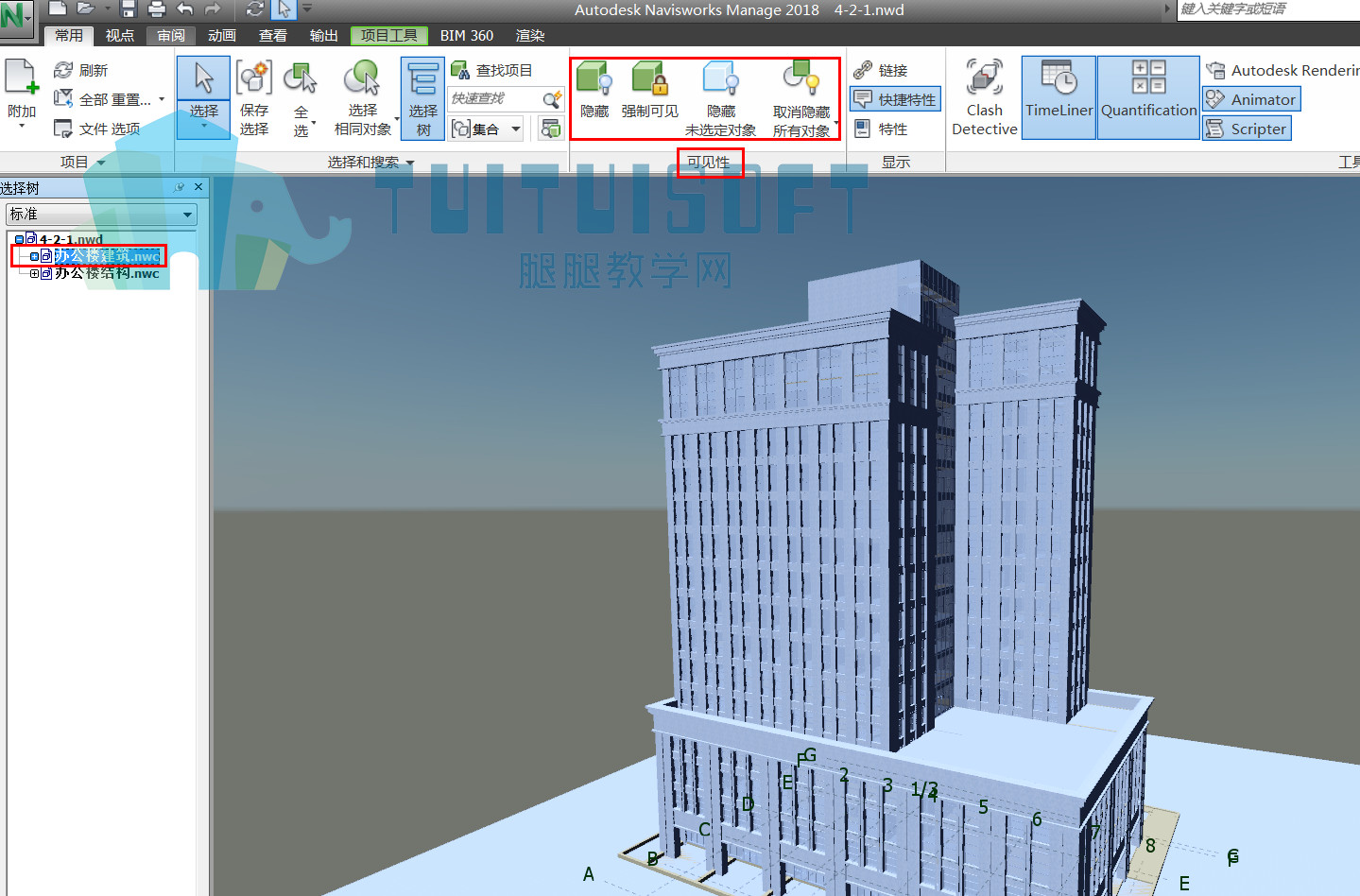
Task: Toggle the Animator window
Action: (x=1251, y=99)
